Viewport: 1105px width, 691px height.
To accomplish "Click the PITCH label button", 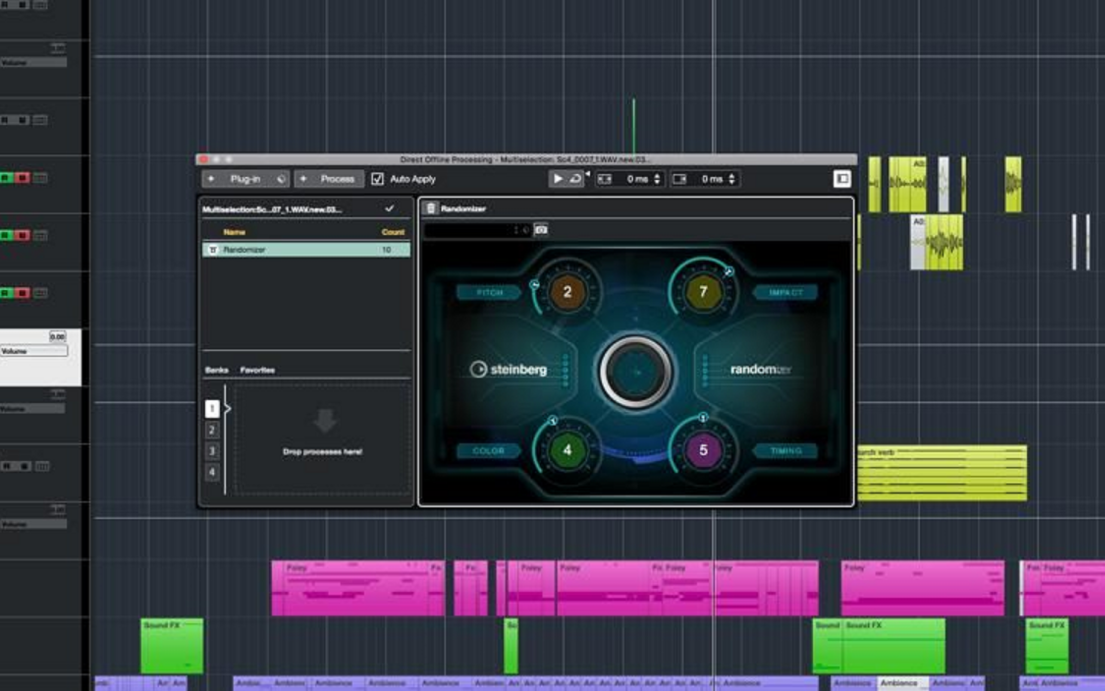I will click(488, 292).
